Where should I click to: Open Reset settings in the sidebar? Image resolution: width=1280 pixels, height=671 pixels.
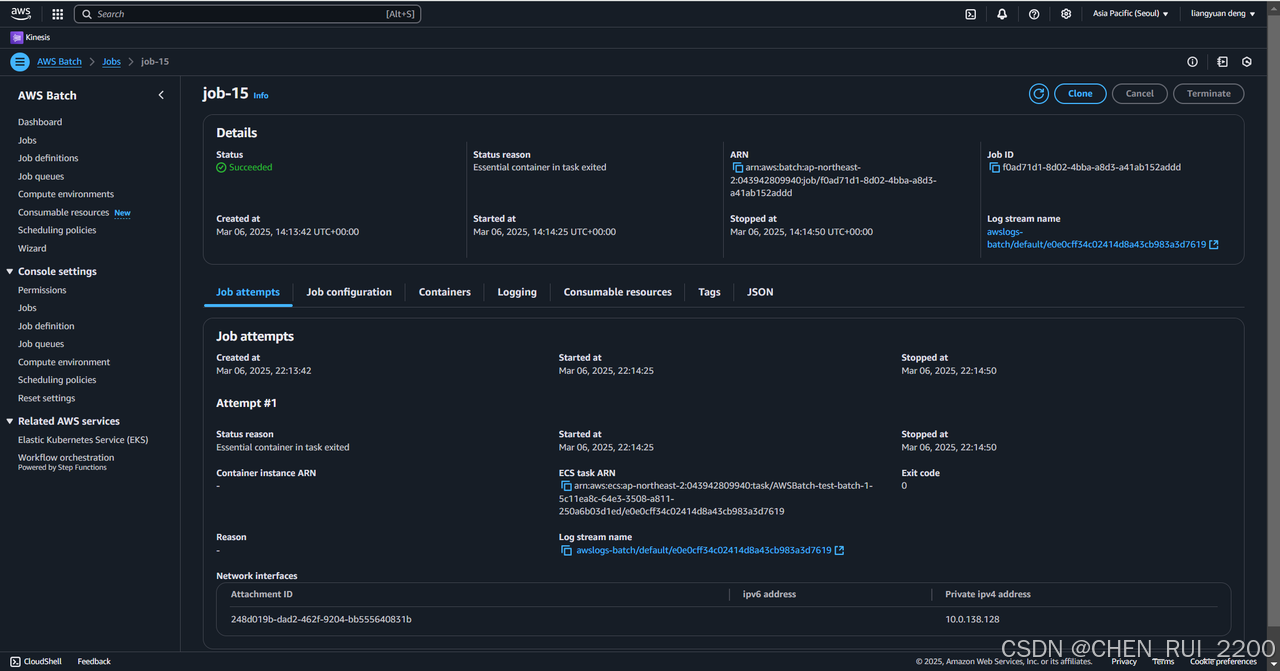coord(46,398)
